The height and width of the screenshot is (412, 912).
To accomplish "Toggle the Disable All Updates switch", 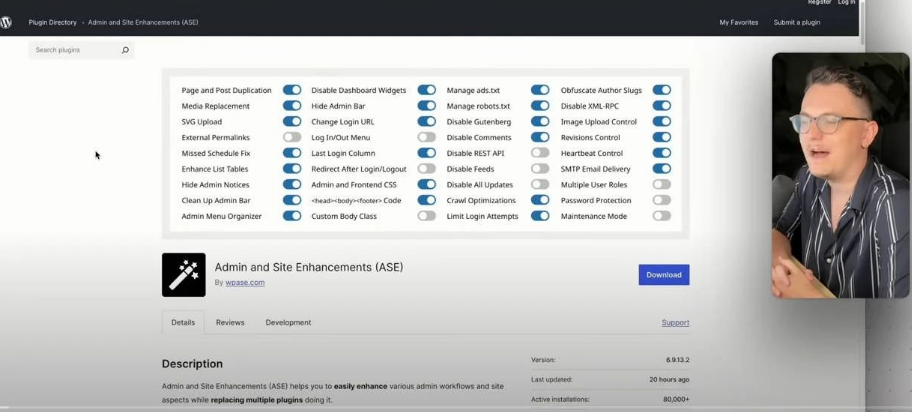I will click(x=540, y=184).
